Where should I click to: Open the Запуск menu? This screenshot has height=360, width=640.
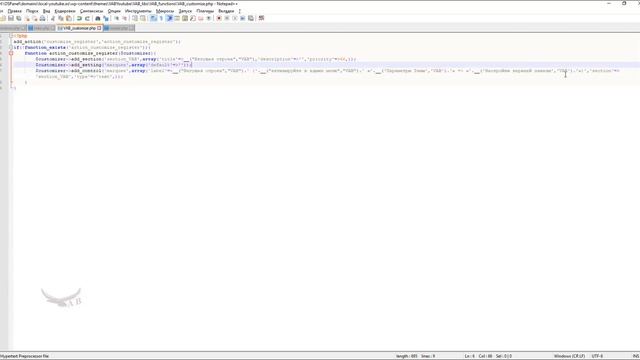(185, 11)
